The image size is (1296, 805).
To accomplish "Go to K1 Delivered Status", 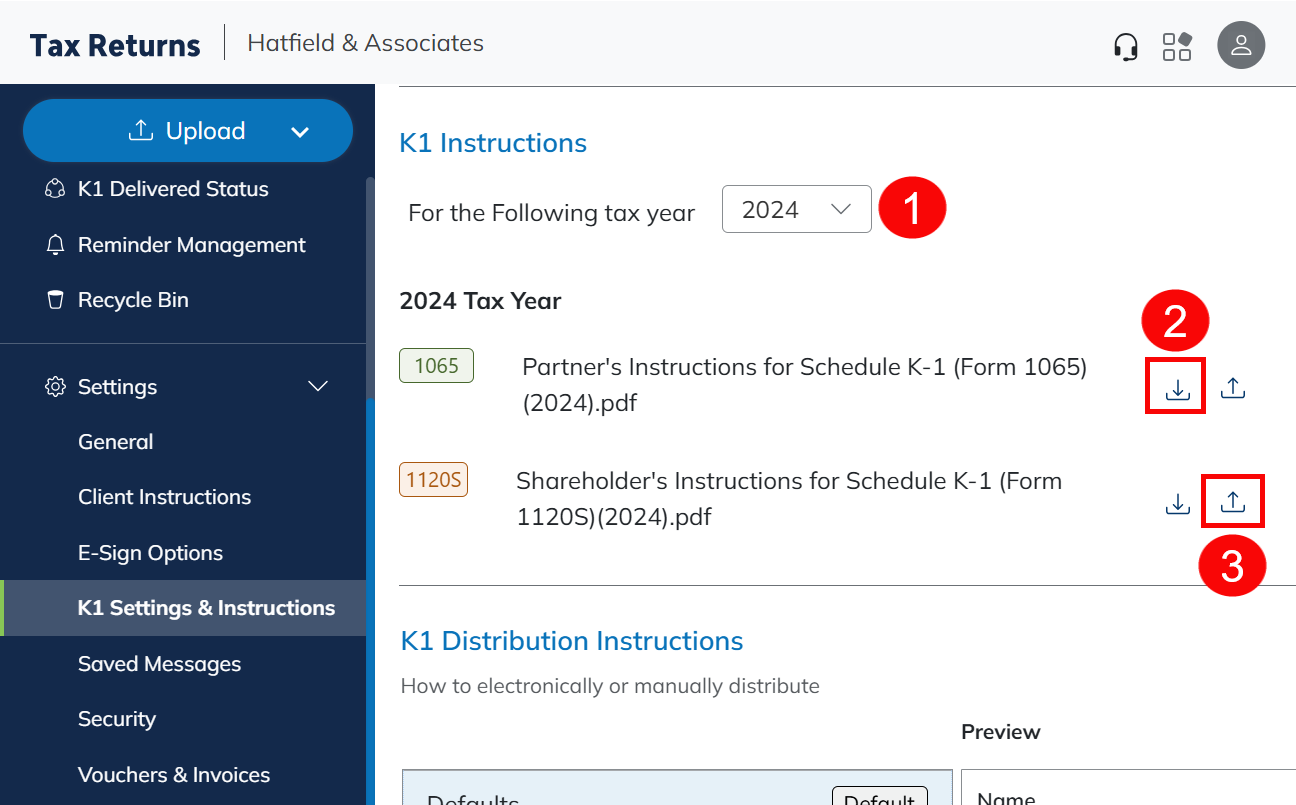I will click(173, 189).
